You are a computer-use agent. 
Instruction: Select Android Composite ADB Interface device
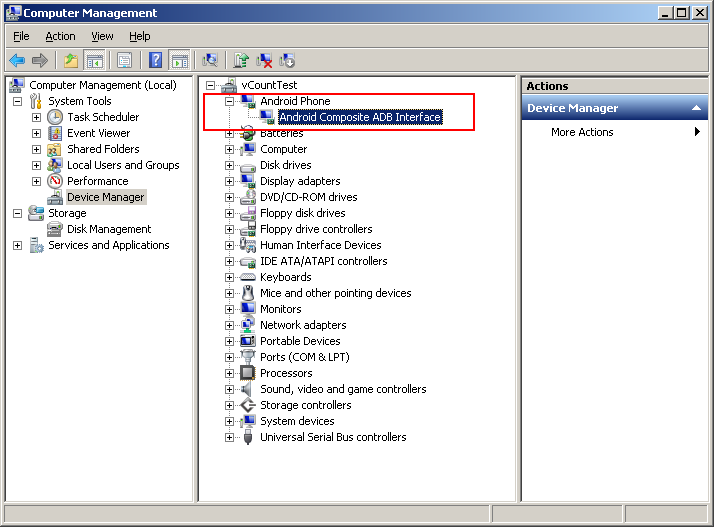coord(360,117)
